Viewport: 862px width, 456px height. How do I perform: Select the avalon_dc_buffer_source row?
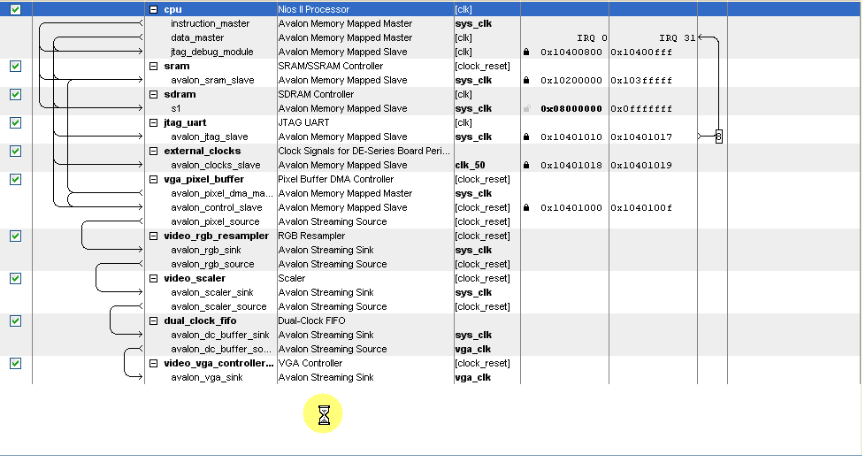tap(221, 349)
